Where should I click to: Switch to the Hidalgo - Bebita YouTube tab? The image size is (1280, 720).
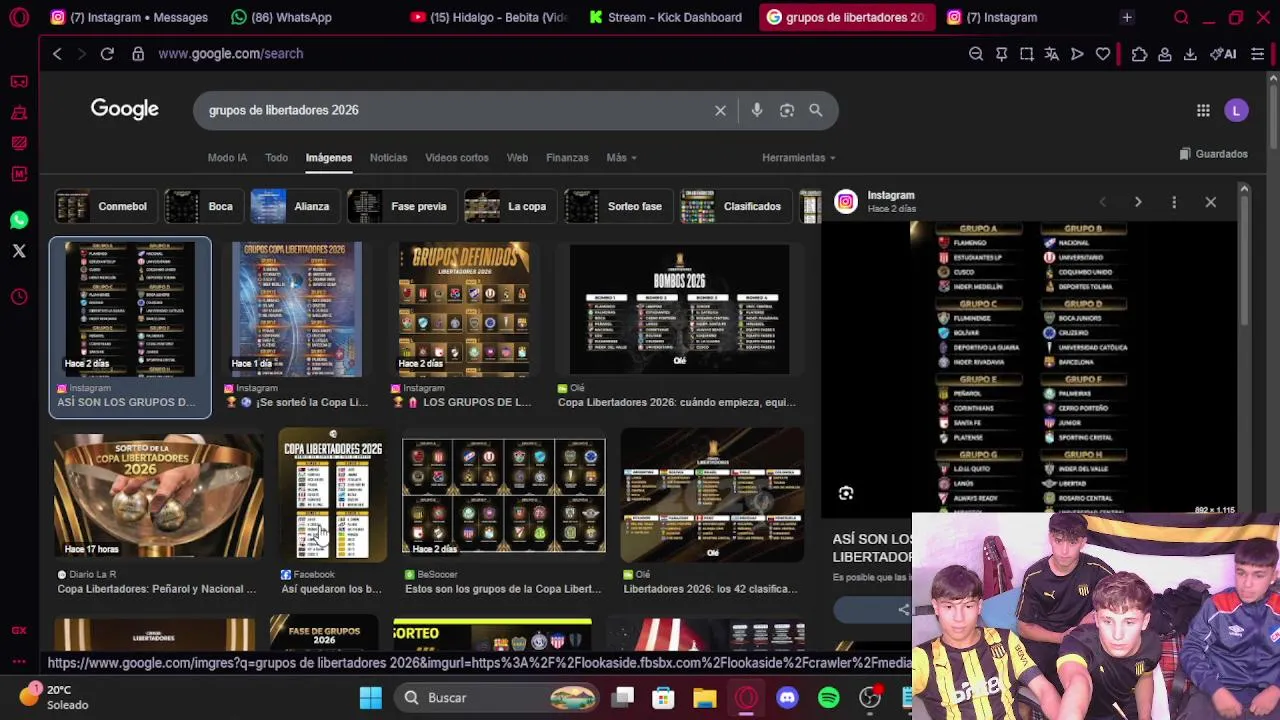point(488,17)
